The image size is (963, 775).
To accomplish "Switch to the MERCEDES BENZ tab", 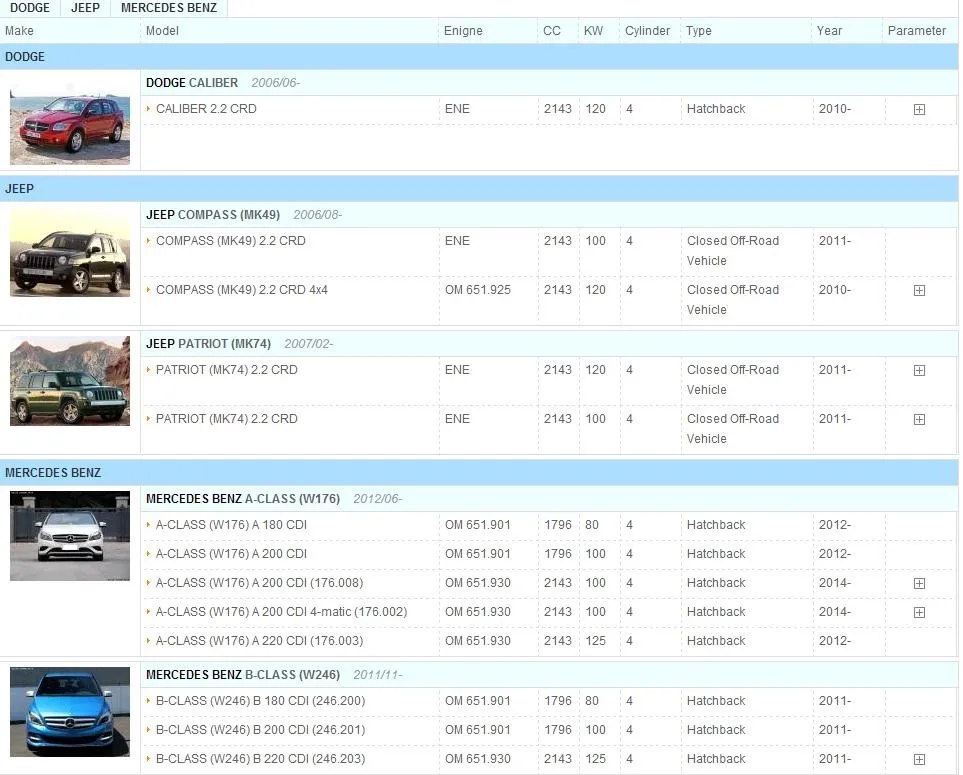I will coord(169,8).
